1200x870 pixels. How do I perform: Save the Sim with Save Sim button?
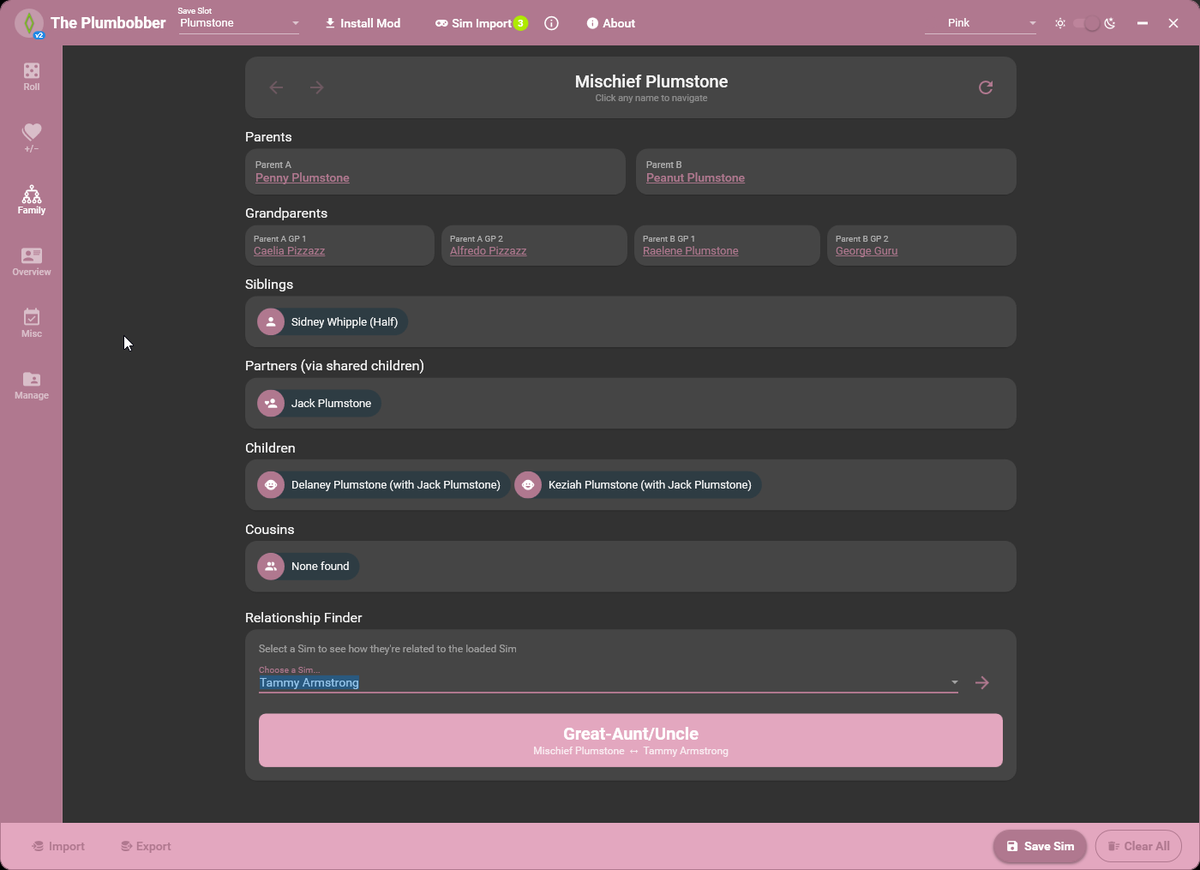pyautogui.click(x=1040, y=846)
